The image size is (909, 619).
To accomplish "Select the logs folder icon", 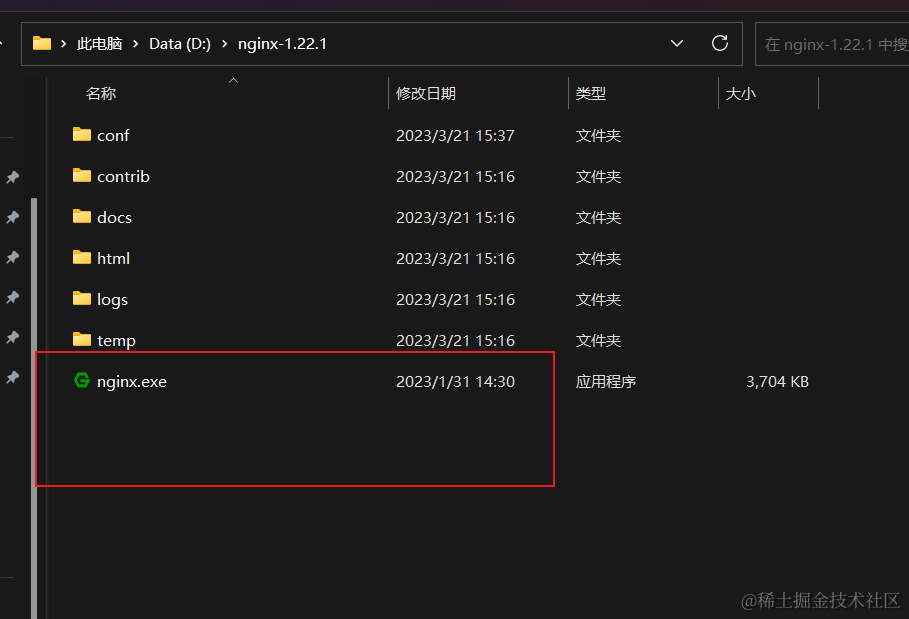I will coord(82,298).
